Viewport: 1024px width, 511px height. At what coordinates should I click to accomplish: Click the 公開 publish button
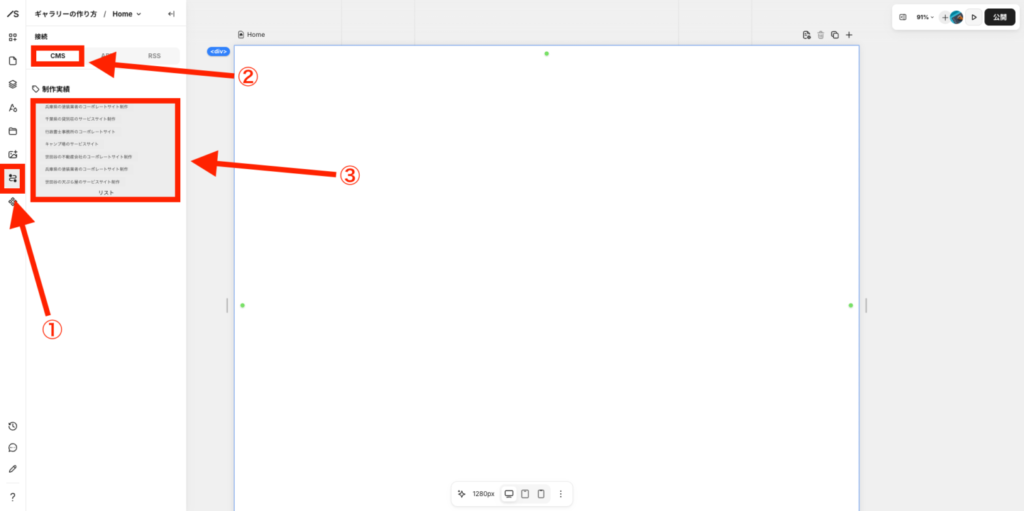click(x=1000, y=17)
